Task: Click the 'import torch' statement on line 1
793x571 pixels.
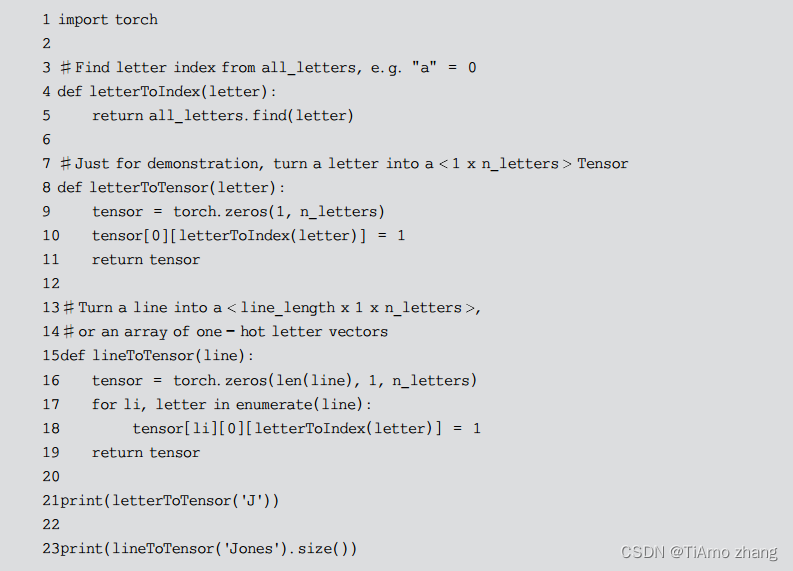Action: pos(108,20)
